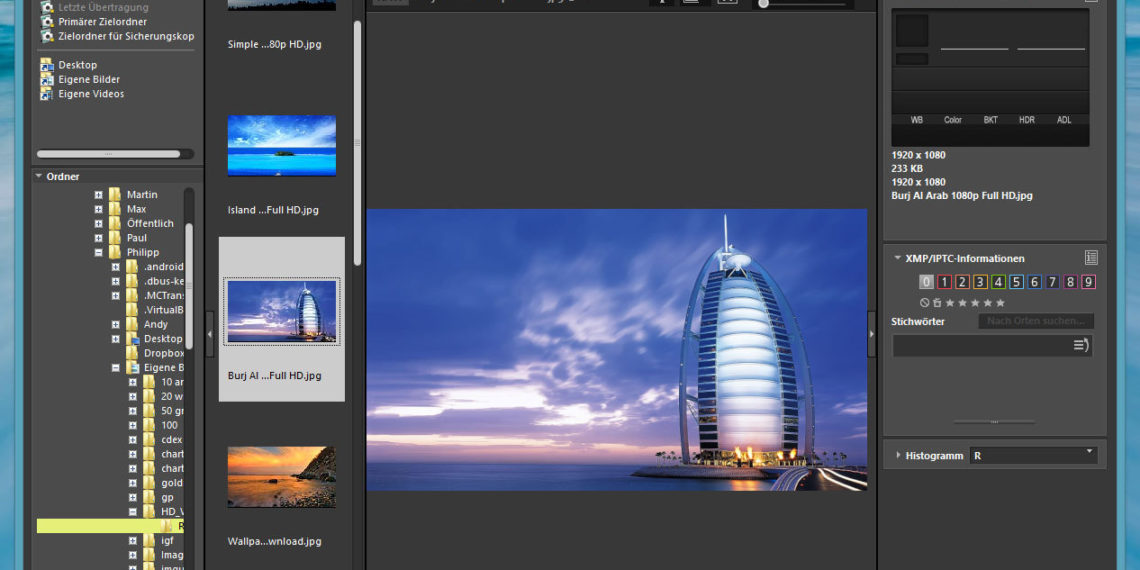Image resolution: width=1140 pixels, height=570 pixels.
Task: Select the Island ...Full HD.jpg thumbnail
Action: pyautogui.click(x=281, y=145)
